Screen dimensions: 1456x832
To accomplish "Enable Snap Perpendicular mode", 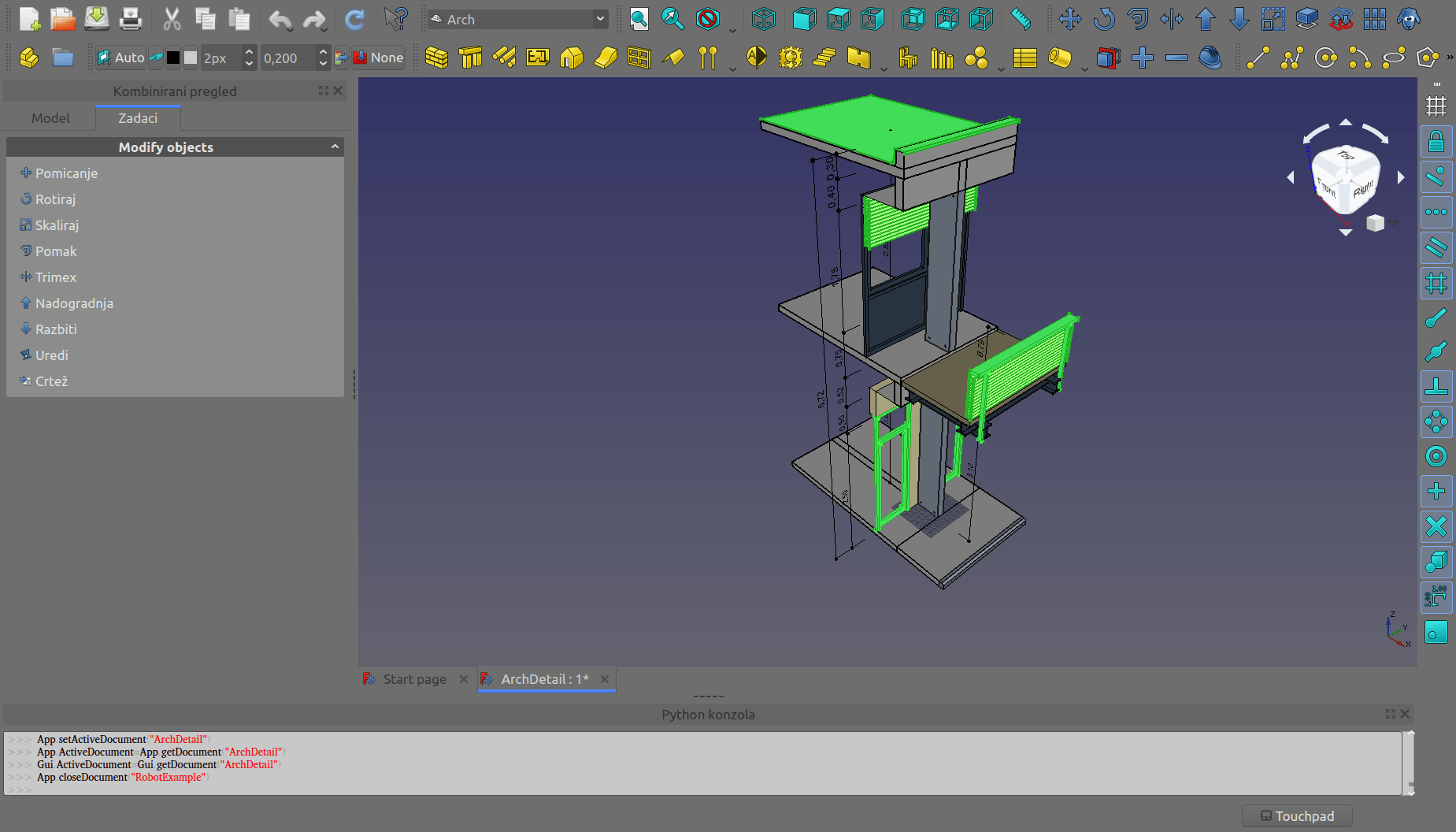I will (1436, 387).
